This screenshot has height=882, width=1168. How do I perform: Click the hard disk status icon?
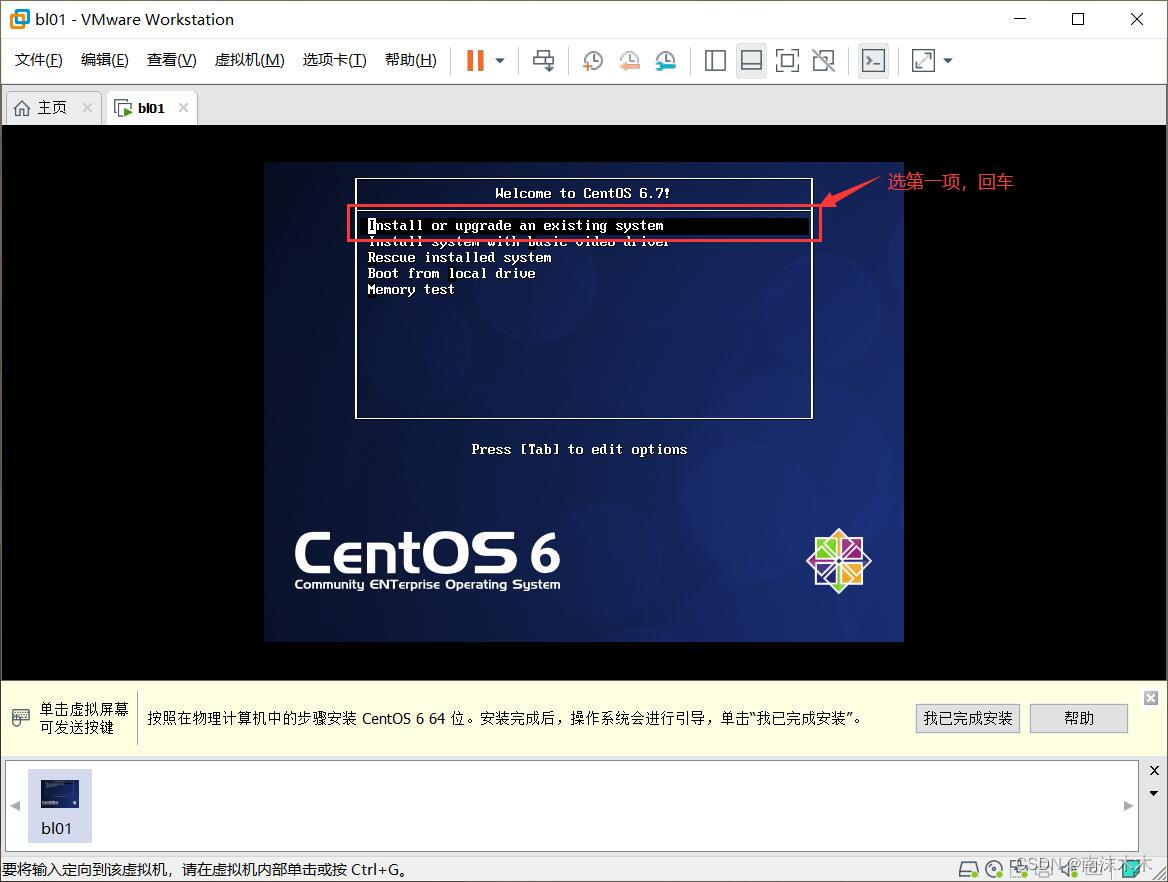(968, 869)
